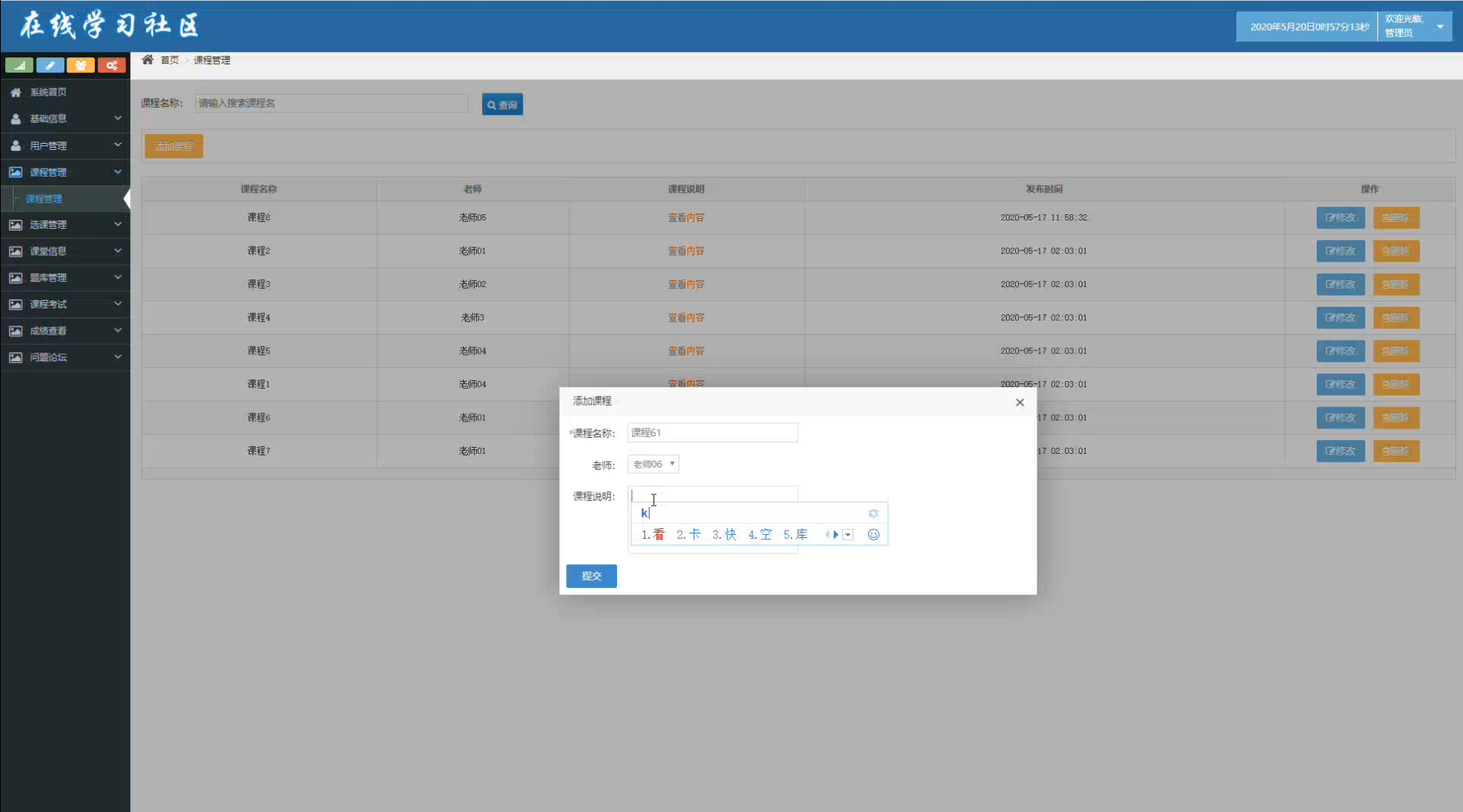Click the date-time display in header
Viewport: 1463px width, 812px height.
click(x=1309, y=27)
